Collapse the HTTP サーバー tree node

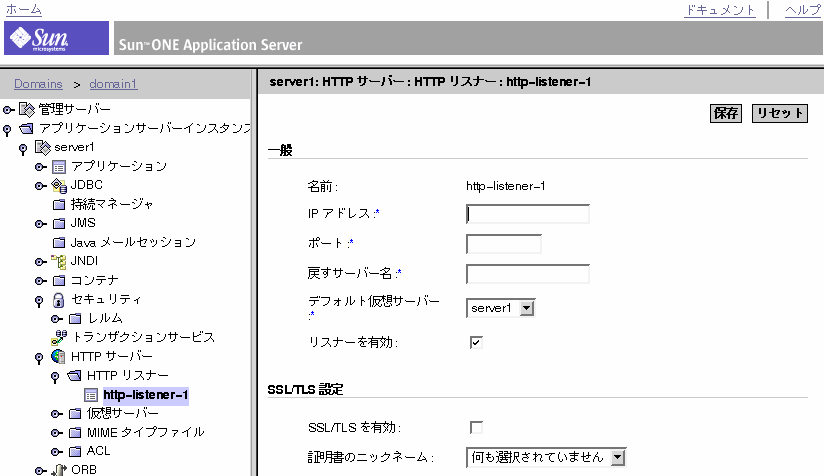click(39, 358)
